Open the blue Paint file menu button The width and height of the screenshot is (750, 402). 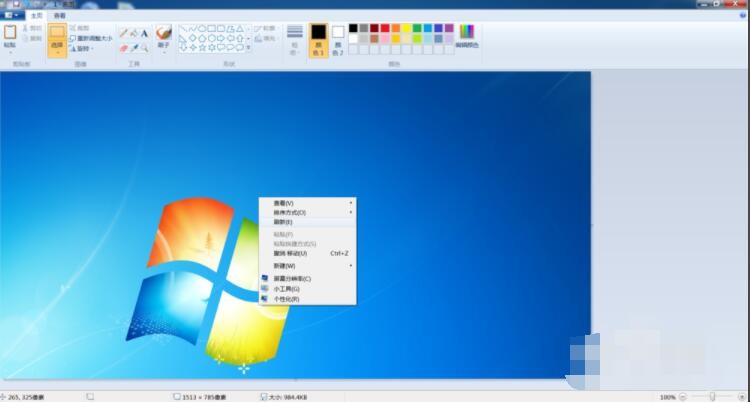coord(12,15)
